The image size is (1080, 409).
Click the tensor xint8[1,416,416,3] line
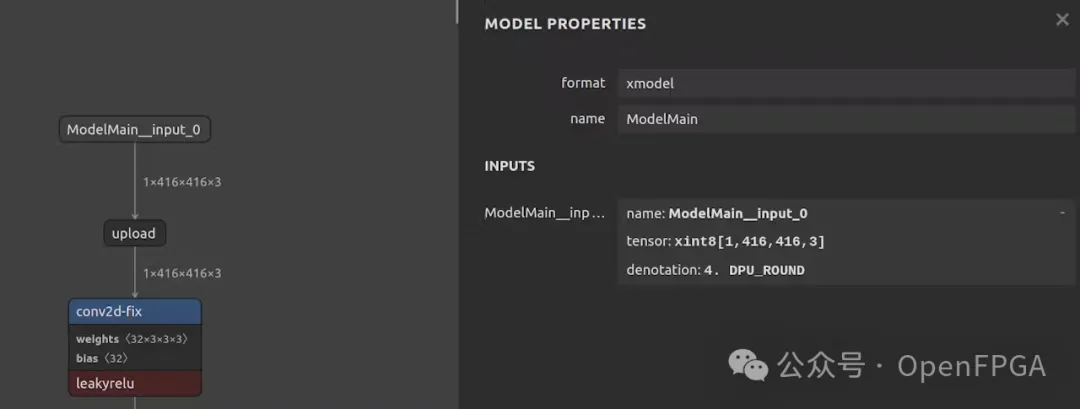pyautogui.click(x=725, y=242)
